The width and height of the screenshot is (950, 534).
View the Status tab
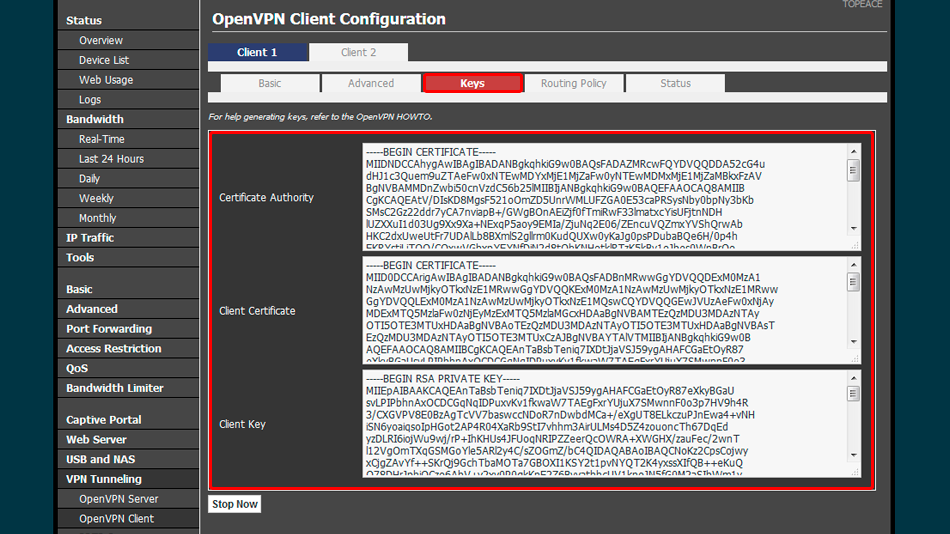pyautogui.click(x=675, y=84)
